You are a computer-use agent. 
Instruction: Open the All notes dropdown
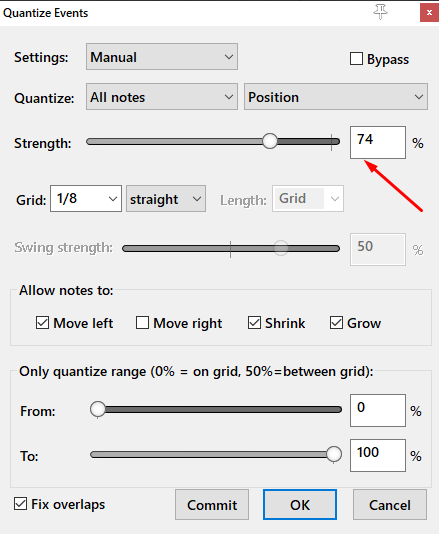pyautogui.click(x=162, y=97)
